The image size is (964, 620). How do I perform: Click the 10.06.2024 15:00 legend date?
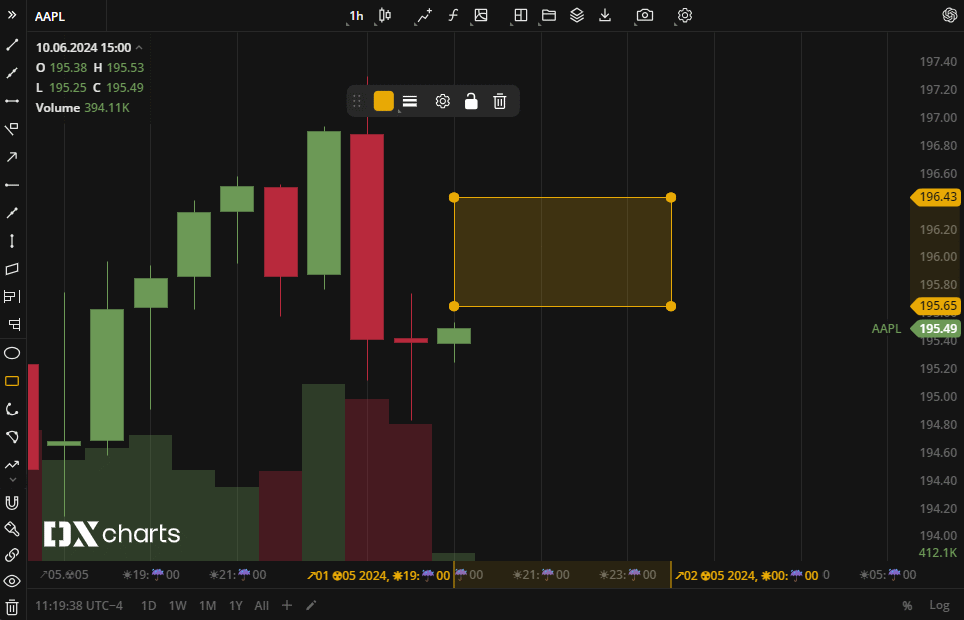point(83,47)
